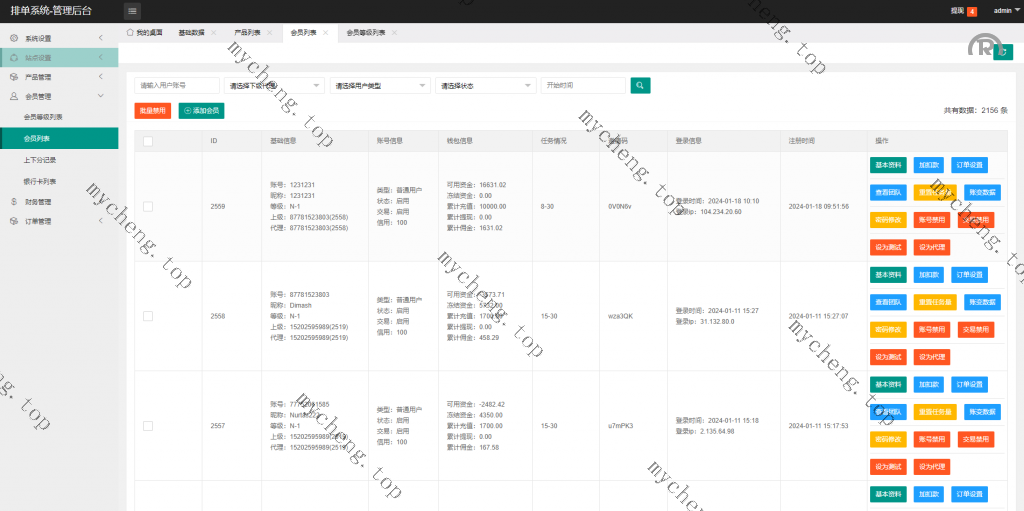This screenshot has width=1024, height=511.
Task: Close the 会员等级列表 tab
Action: 394,32
